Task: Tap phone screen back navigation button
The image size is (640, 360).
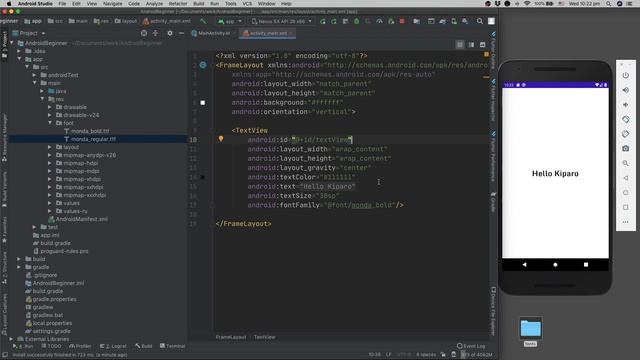Action: pos(524,264)
